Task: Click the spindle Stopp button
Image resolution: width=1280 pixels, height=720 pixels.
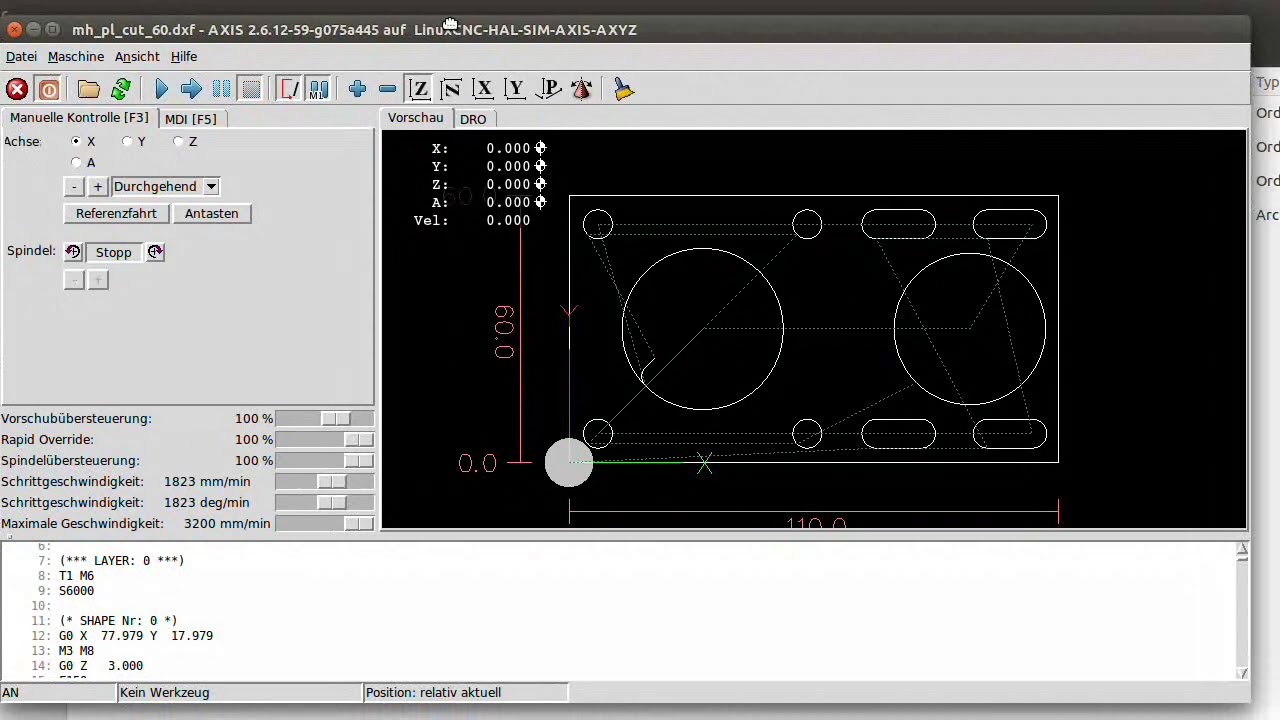Action: (114, 252)
